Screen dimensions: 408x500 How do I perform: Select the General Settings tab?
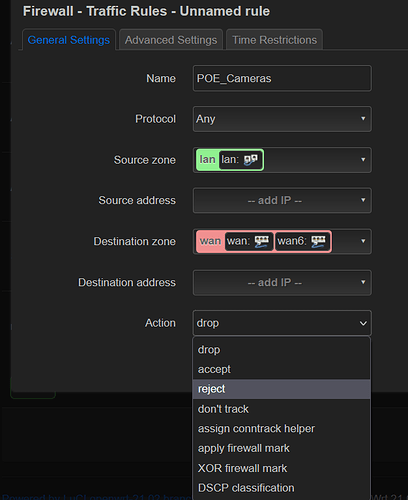tap(69, 40)
